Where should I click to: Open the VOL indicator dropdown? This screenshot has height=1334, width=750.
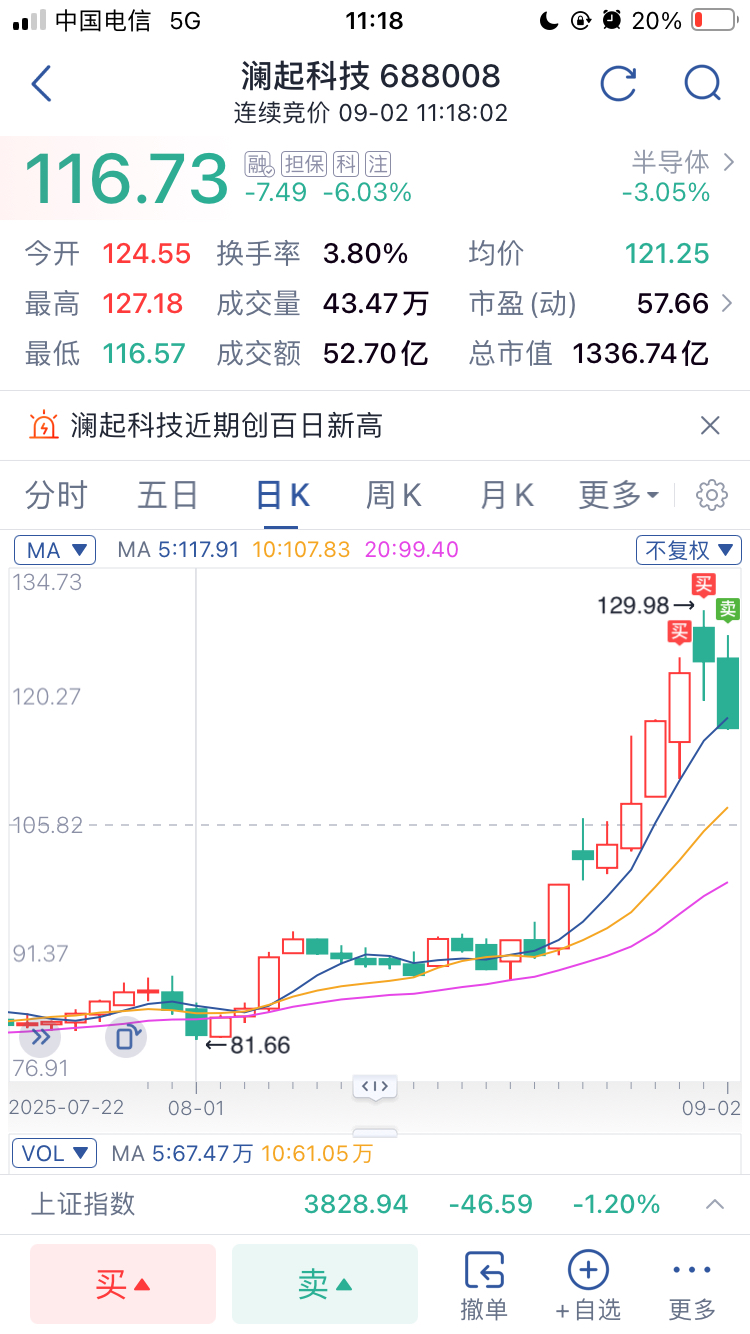(54, 1153)
